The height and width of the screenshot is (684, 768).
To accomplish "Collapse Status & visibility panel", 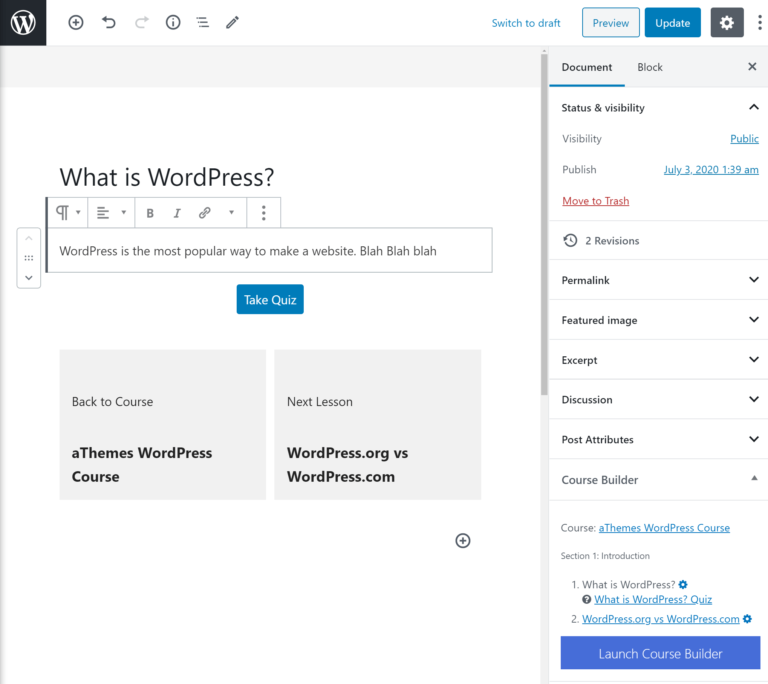I will tap(659, 108).
